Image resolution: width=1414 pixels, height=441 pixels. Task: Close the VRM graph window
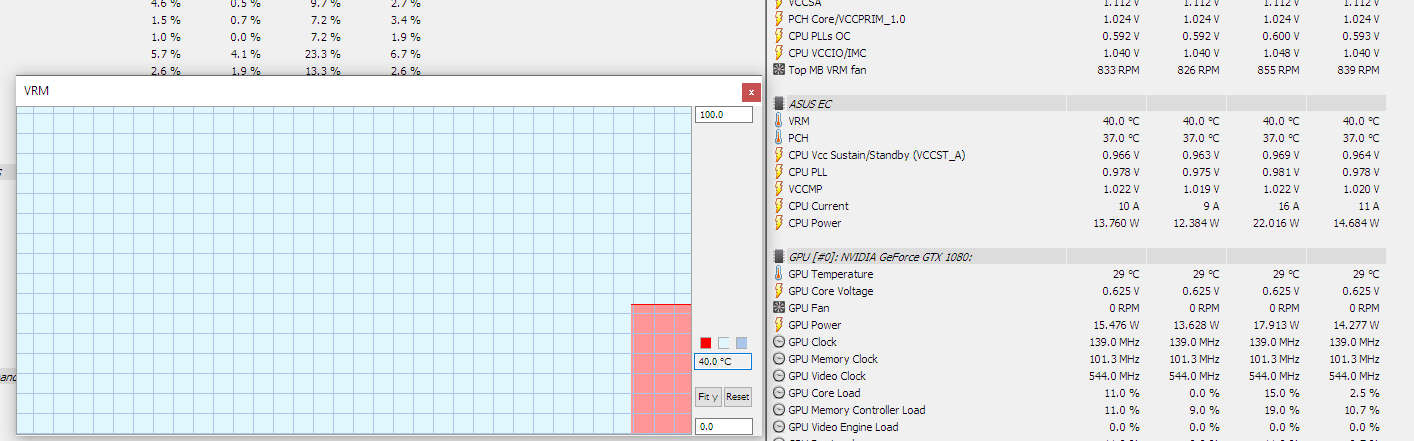point(751,92)
